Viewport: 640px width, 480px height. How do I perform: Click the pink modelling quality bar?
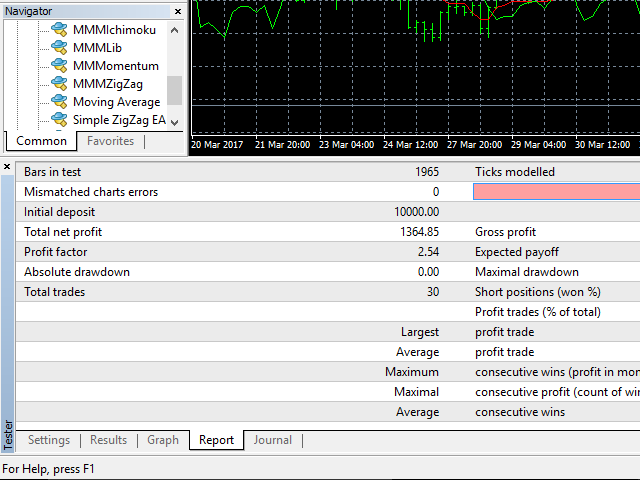pyautogui.click(x=556, y=192)
